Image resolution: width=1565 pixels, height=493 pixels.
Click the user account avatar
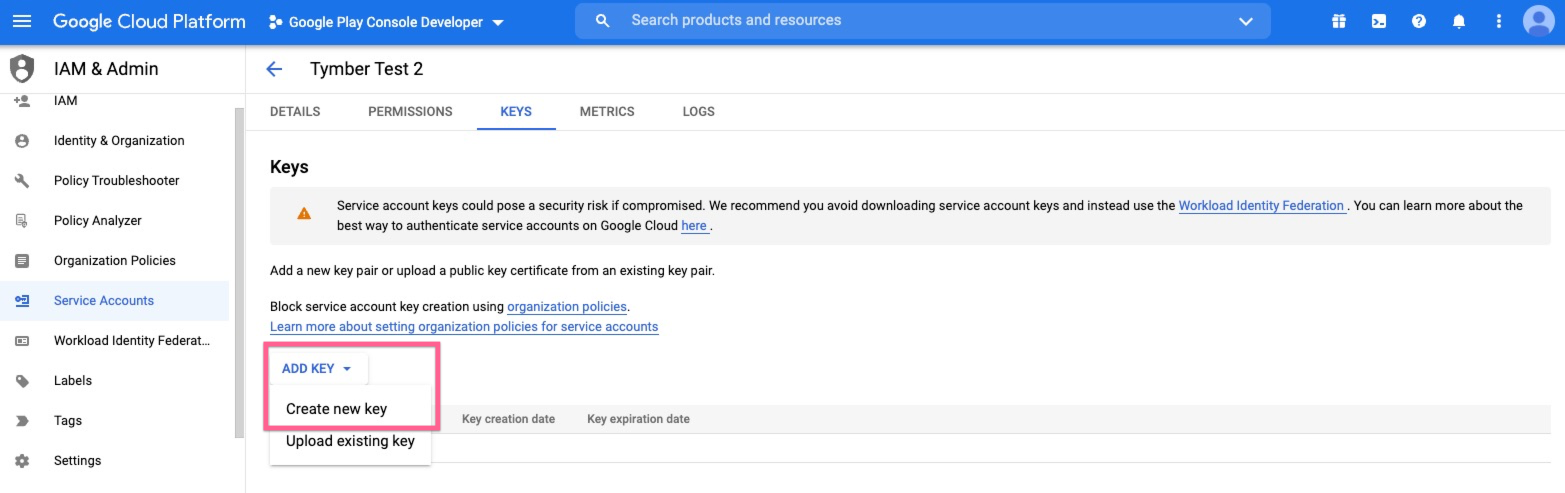point(1539,21)
